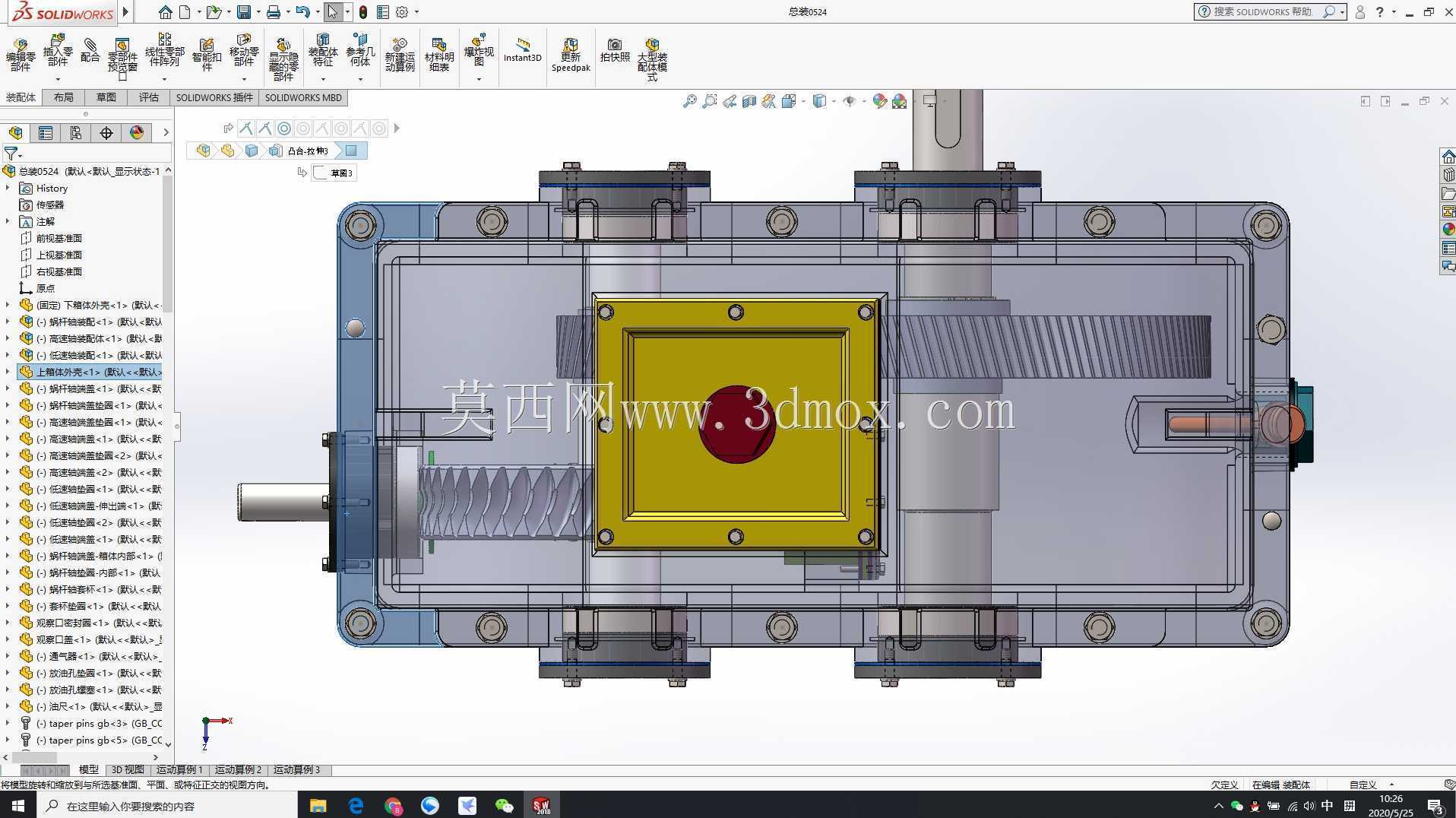
Task: Click Smart Fasteners (智能扣件) tool
Action: [207, 55]
